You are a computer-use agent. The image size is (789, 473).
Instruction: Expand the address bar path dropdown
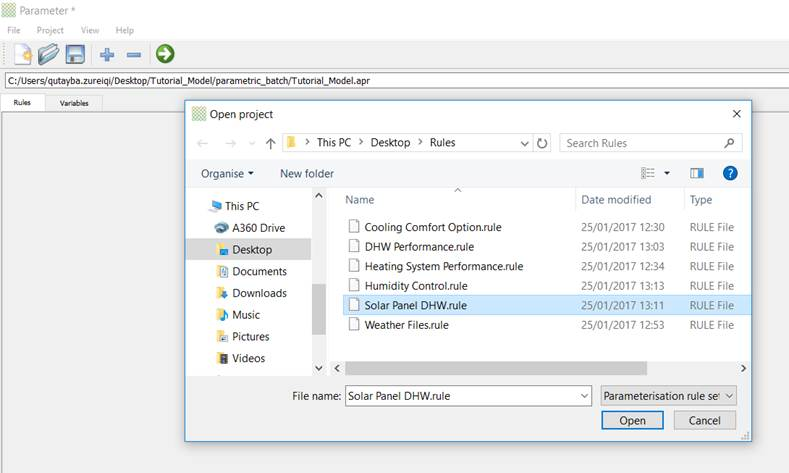coord(524,144)
